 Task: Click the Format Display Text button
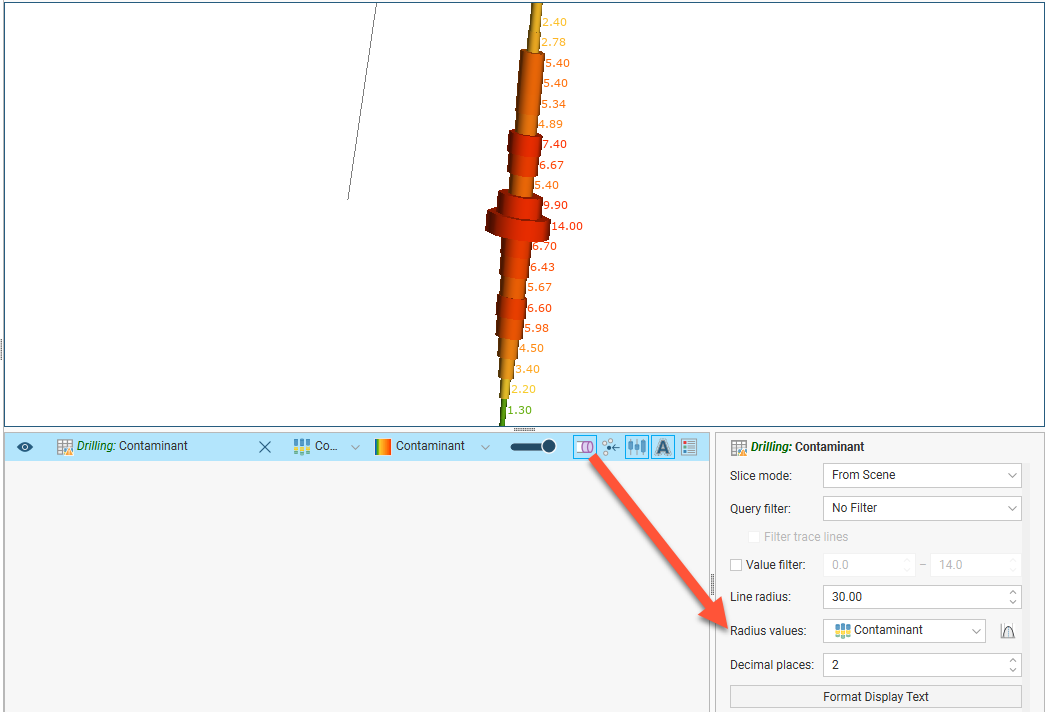[875, 696]
